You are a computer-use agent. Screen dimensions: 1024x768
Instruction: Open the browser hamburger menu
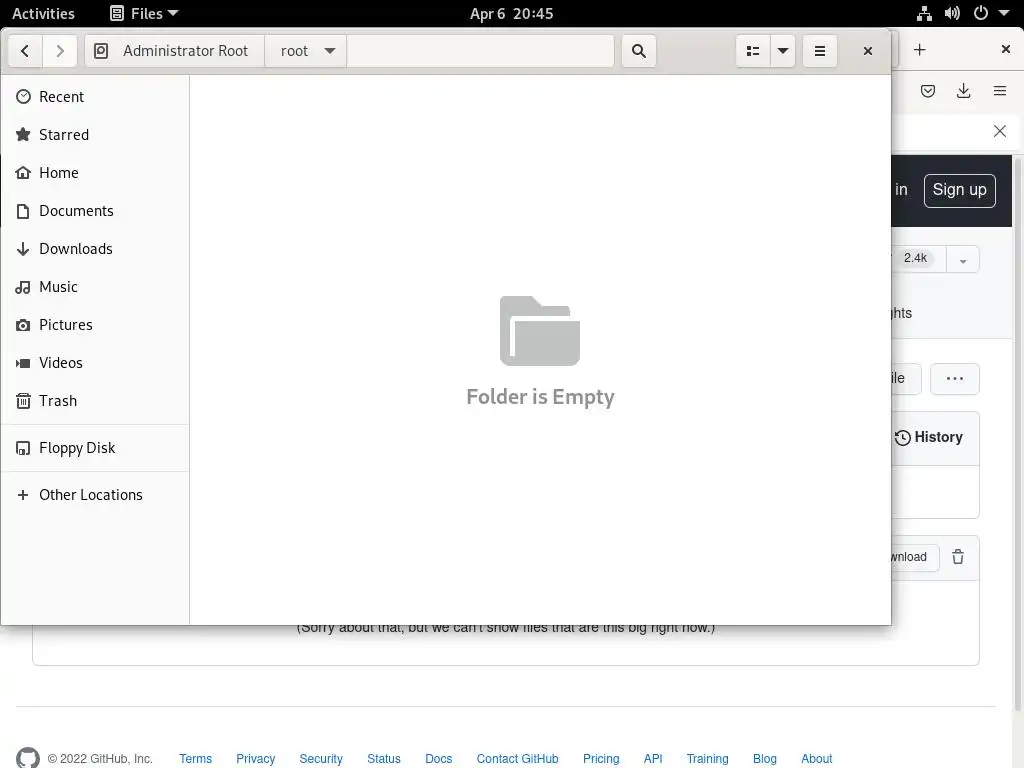pos(1000,91)
